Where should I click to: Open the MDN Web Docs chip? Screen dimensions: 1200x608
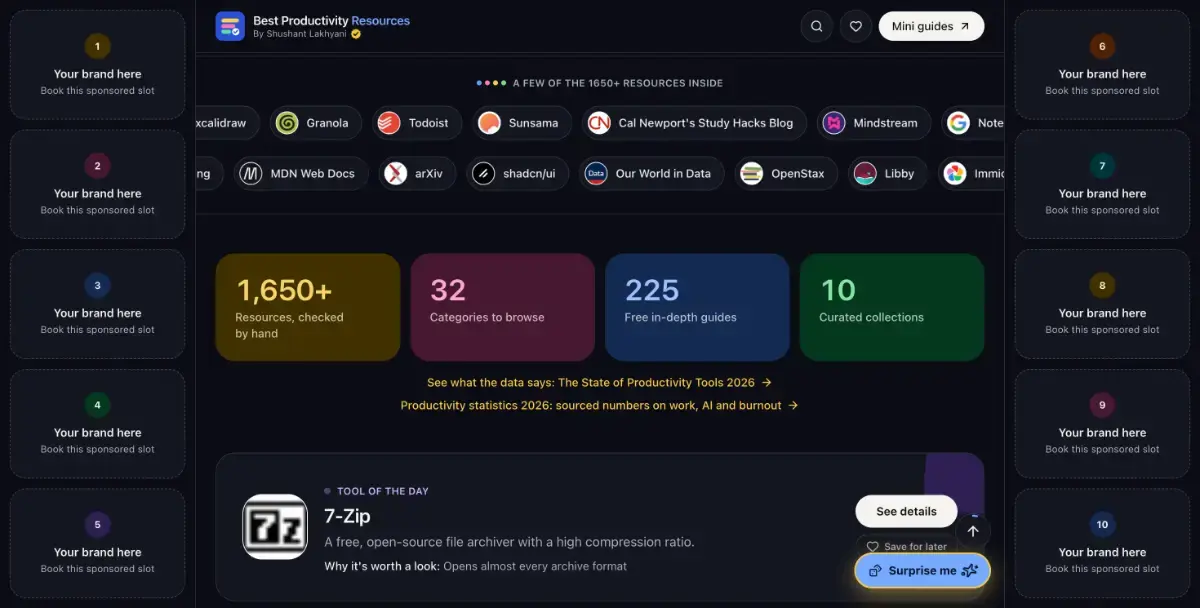click(x=299, y=173)
